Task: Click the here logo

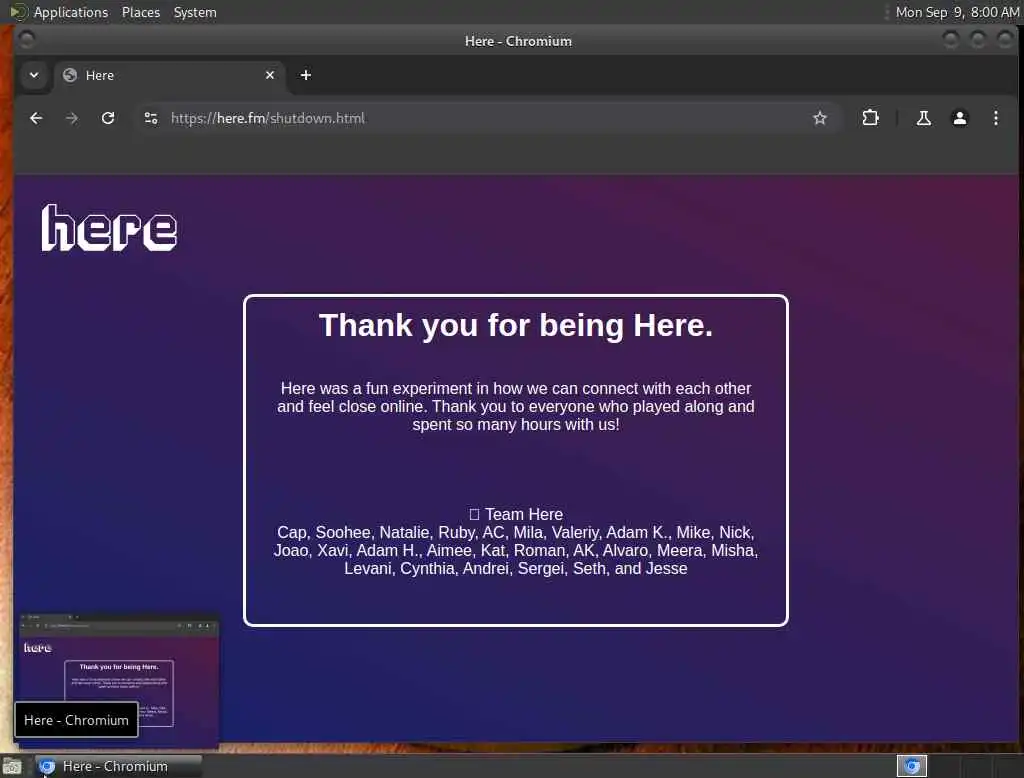Action: (x=109, y=228)
